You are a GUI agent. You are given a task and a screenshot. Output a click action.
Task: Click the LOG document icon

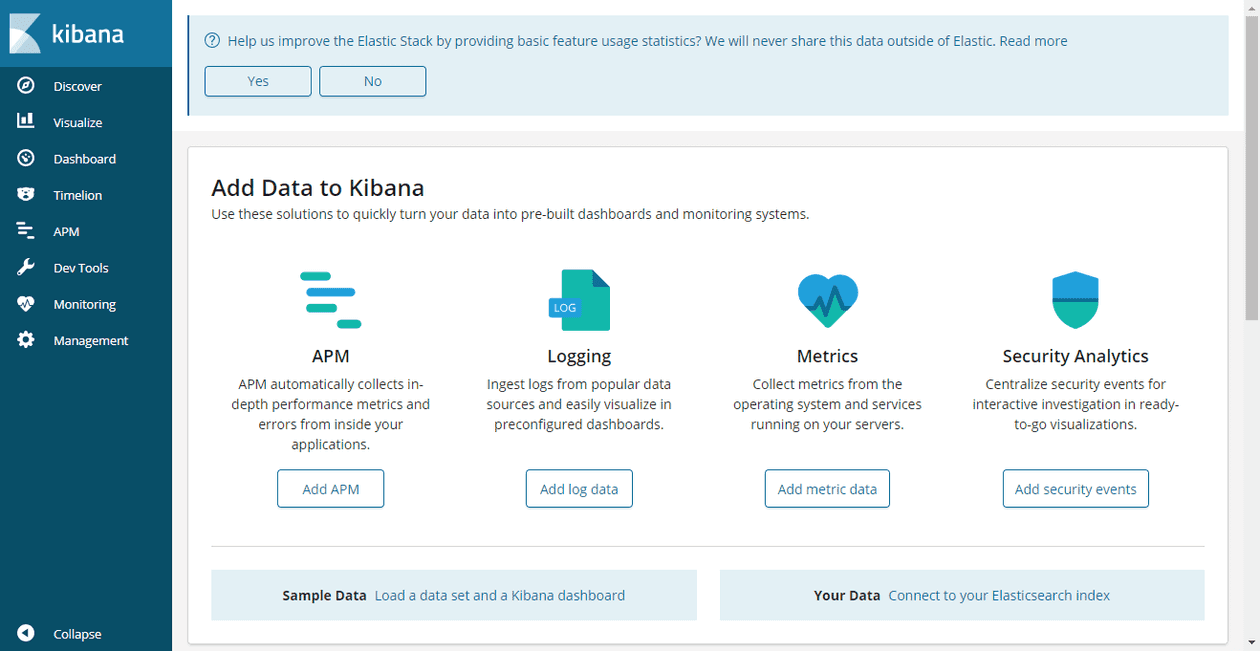pos(579,299)
